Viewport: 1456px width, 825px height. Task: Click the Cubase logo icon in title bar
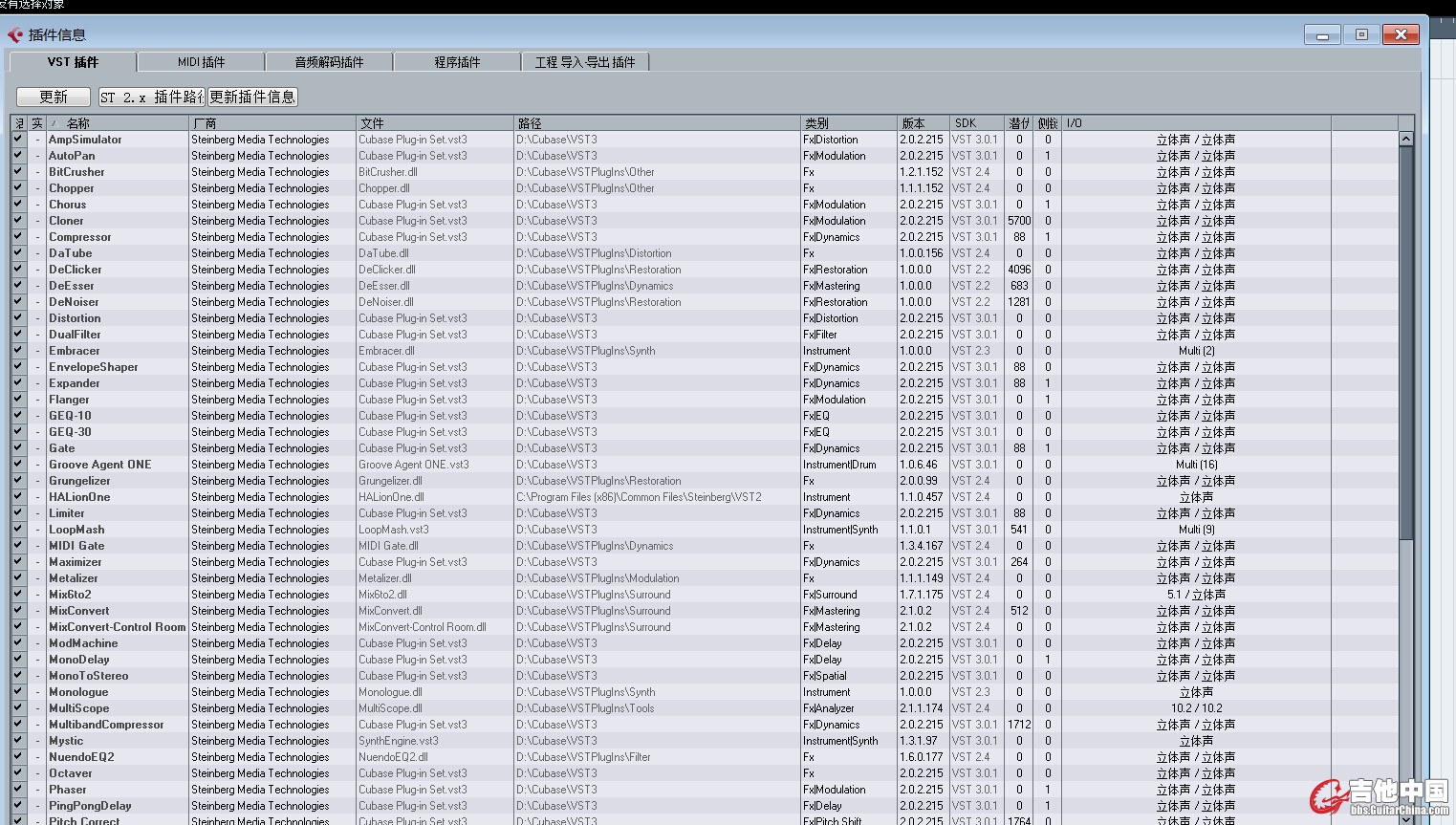15,35
